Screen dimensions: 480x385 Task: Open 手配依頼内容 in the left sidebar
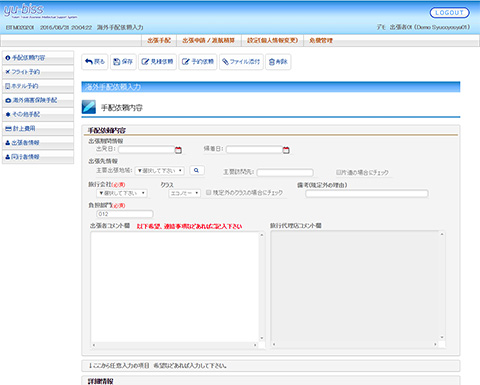(x=38, y=58)
